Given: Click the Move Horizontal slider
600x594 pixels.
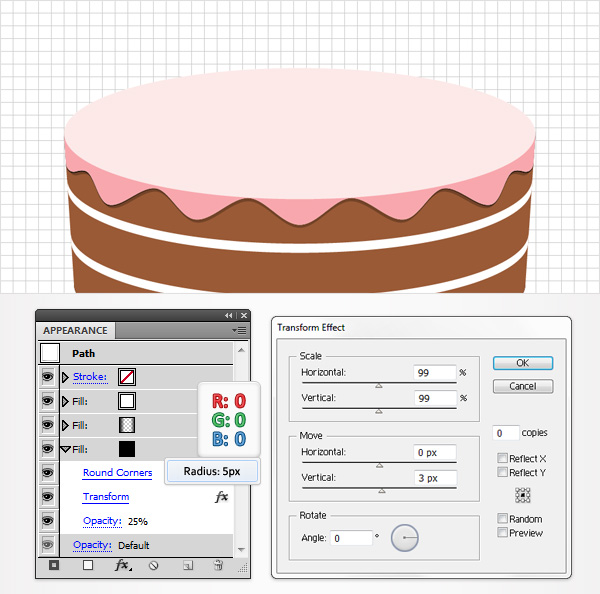Looking at the screenshot, I should [x=379, y=464].
